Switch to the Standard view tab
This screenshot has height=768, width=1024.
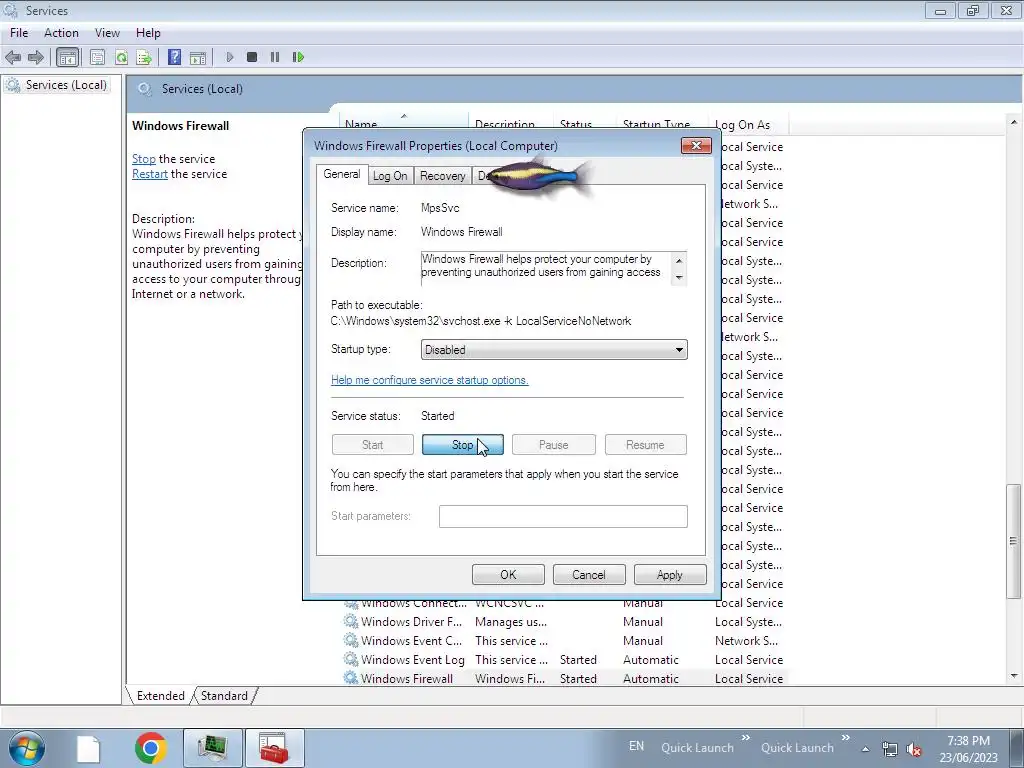coord(224,696)
